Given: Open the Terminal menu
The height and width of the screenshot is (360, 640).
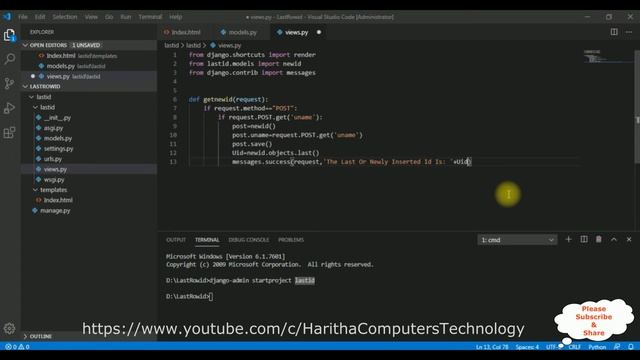Looking at the screenshot, I should pyautogui.click(x=150, y=17).
